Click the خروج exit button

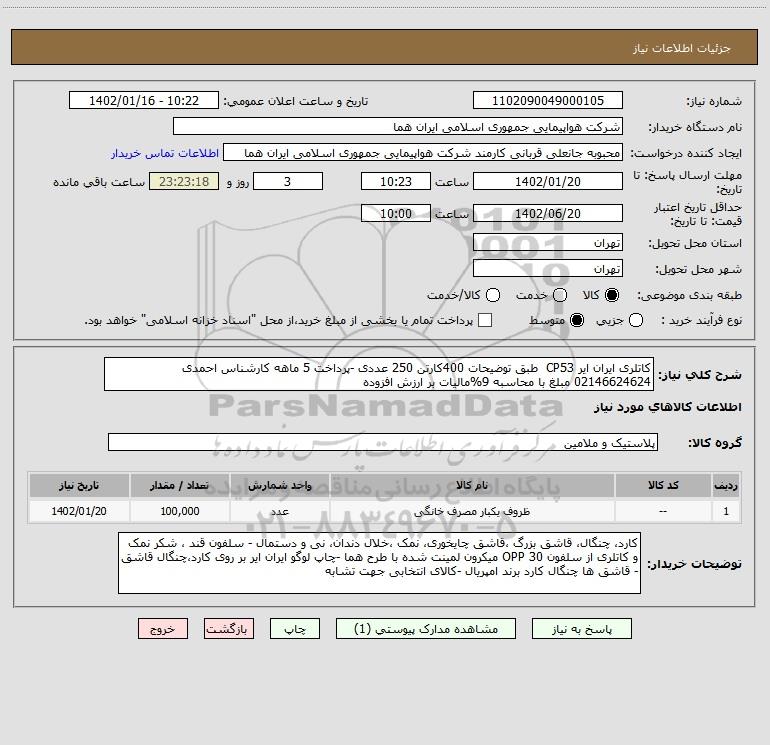tap(163, 629)
